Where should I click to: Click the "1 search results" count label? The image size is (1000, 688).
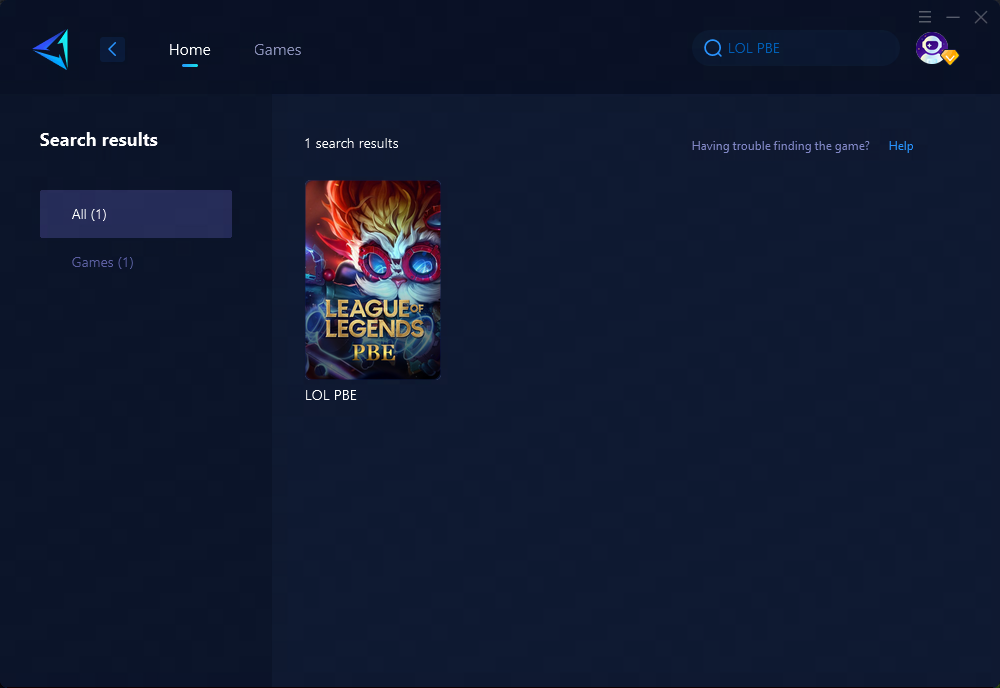(351, 144)
